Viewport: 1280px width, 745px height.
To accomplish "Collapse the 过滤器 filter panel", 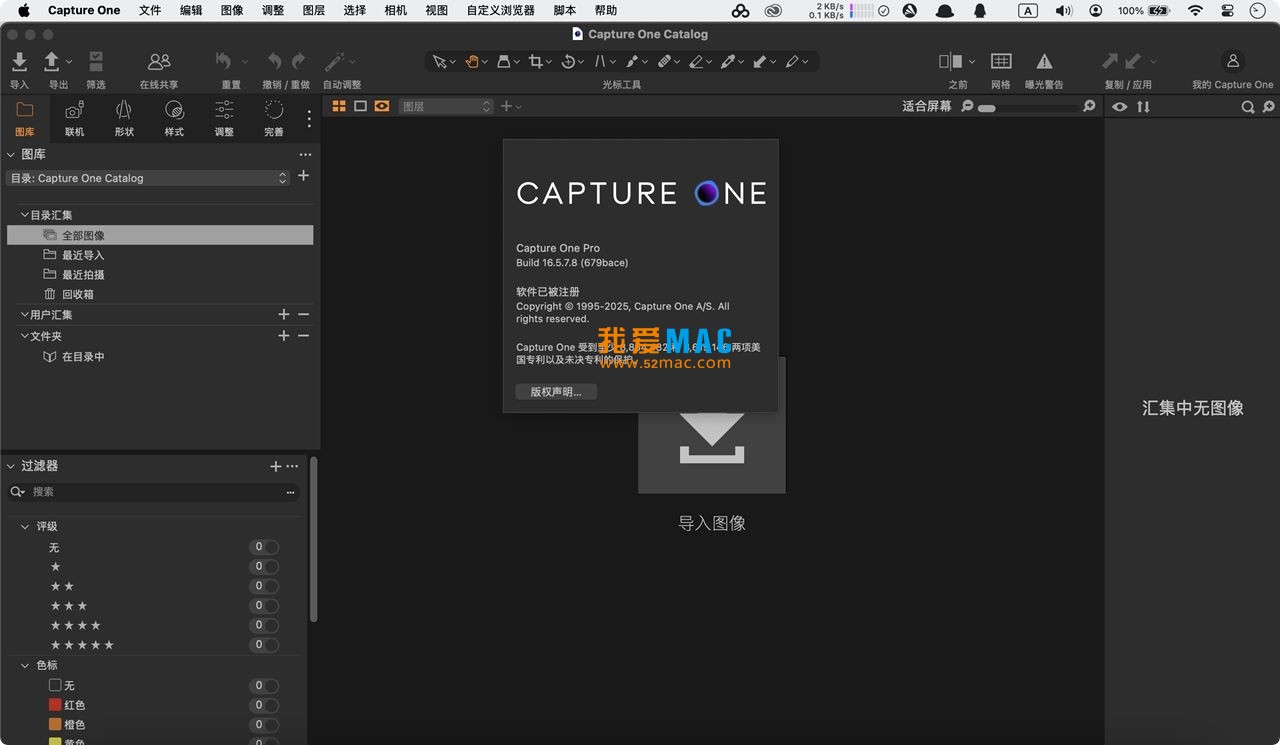I will (x=11, y=466).
